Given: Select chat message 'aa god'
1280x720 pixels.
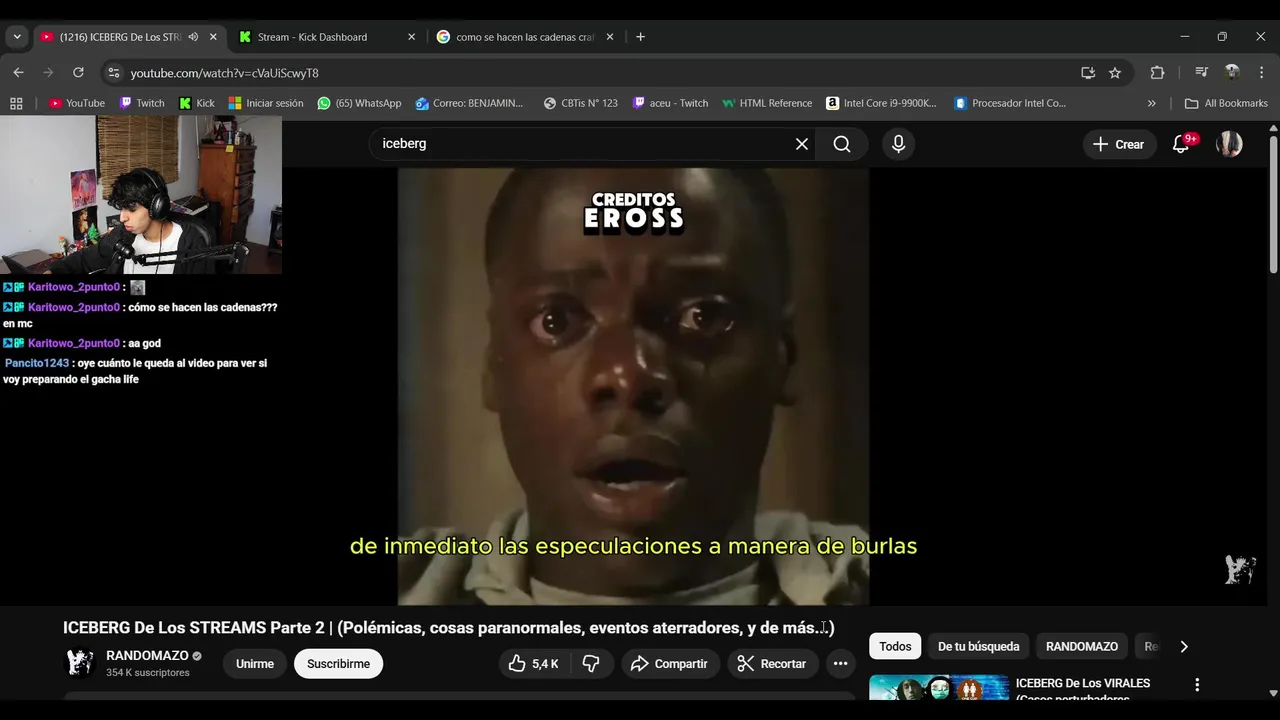Looking at the screenshot, I should [x=144, y=343].
